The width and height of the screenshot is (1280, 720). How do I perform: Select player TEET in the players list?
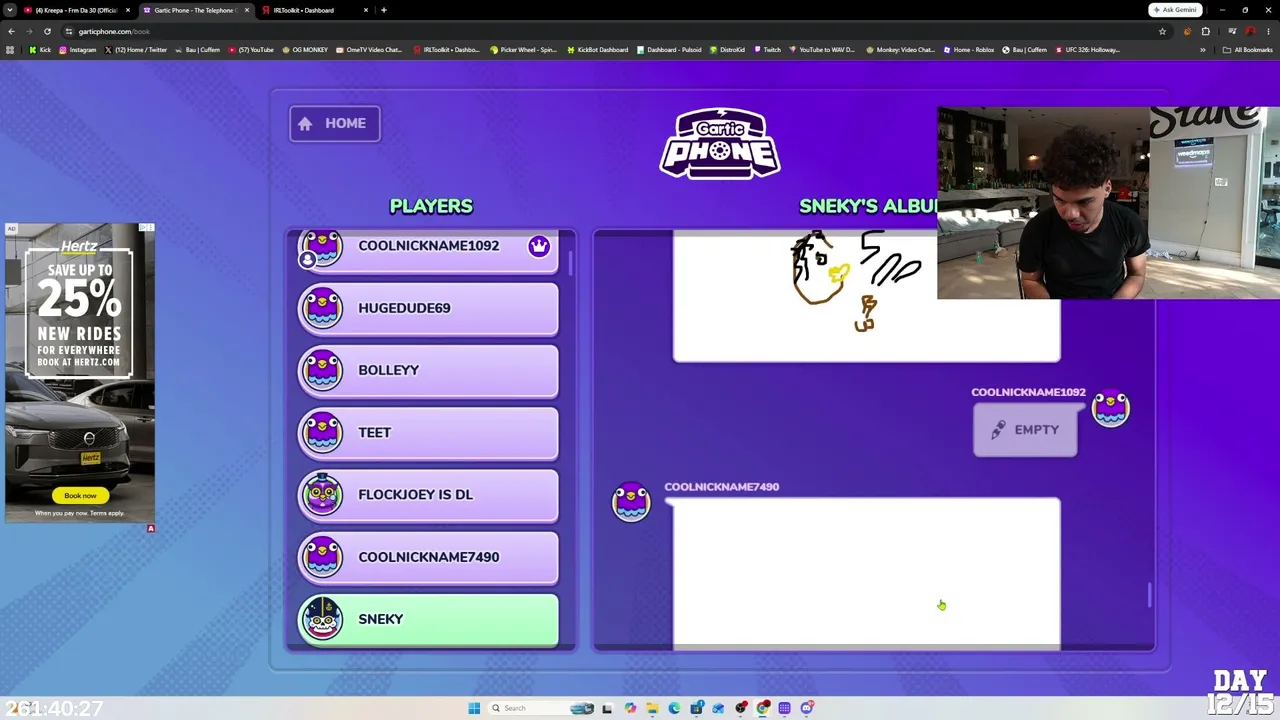(428, 432)
